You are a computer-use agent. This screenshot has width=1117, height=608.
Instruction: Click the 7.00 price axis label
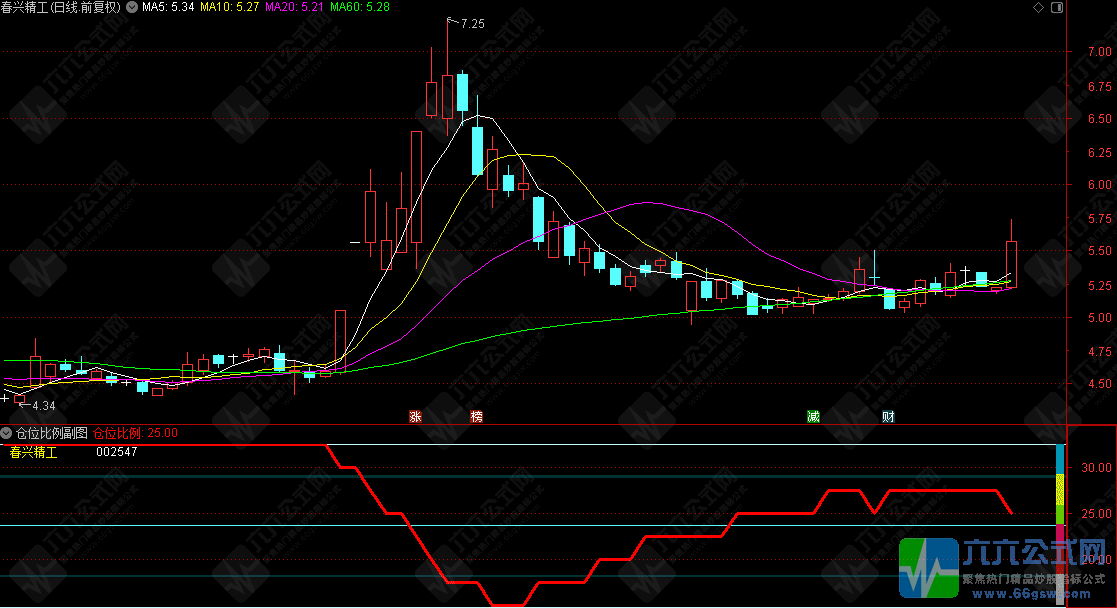point(1100,51)
